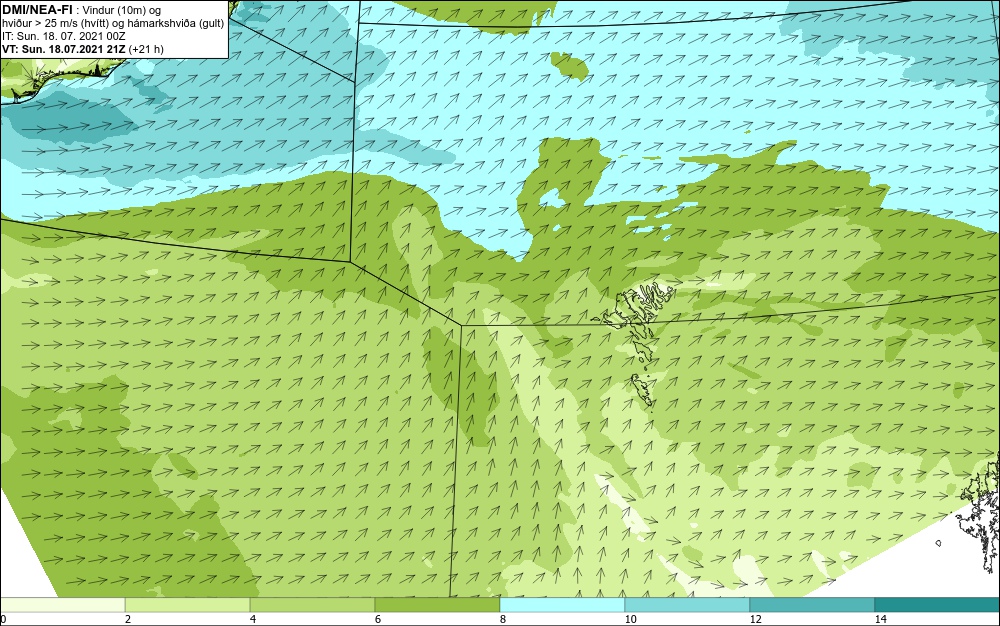Click legend label '2'
Image resolution: width=1000 pixels, height=626 pixels.
(128, 619)
